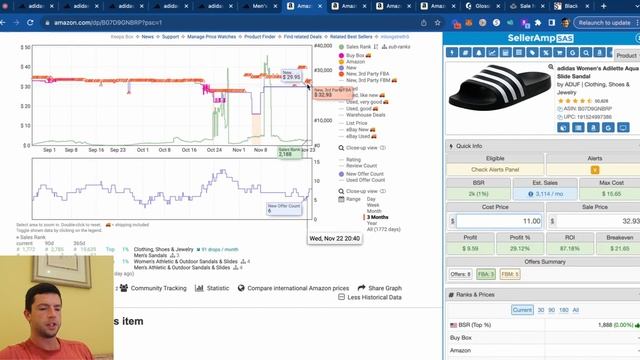The width and height of the screenshot is (640, 360).
Task: Toggle Warehouse Deals series in legend
Action: 362,115
